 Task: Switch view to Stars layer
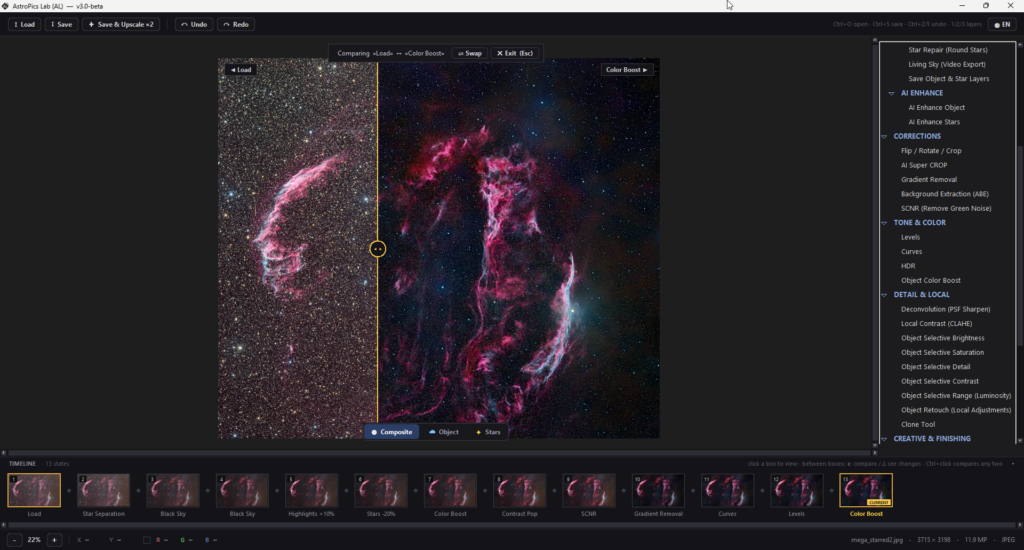click(488, 432)
